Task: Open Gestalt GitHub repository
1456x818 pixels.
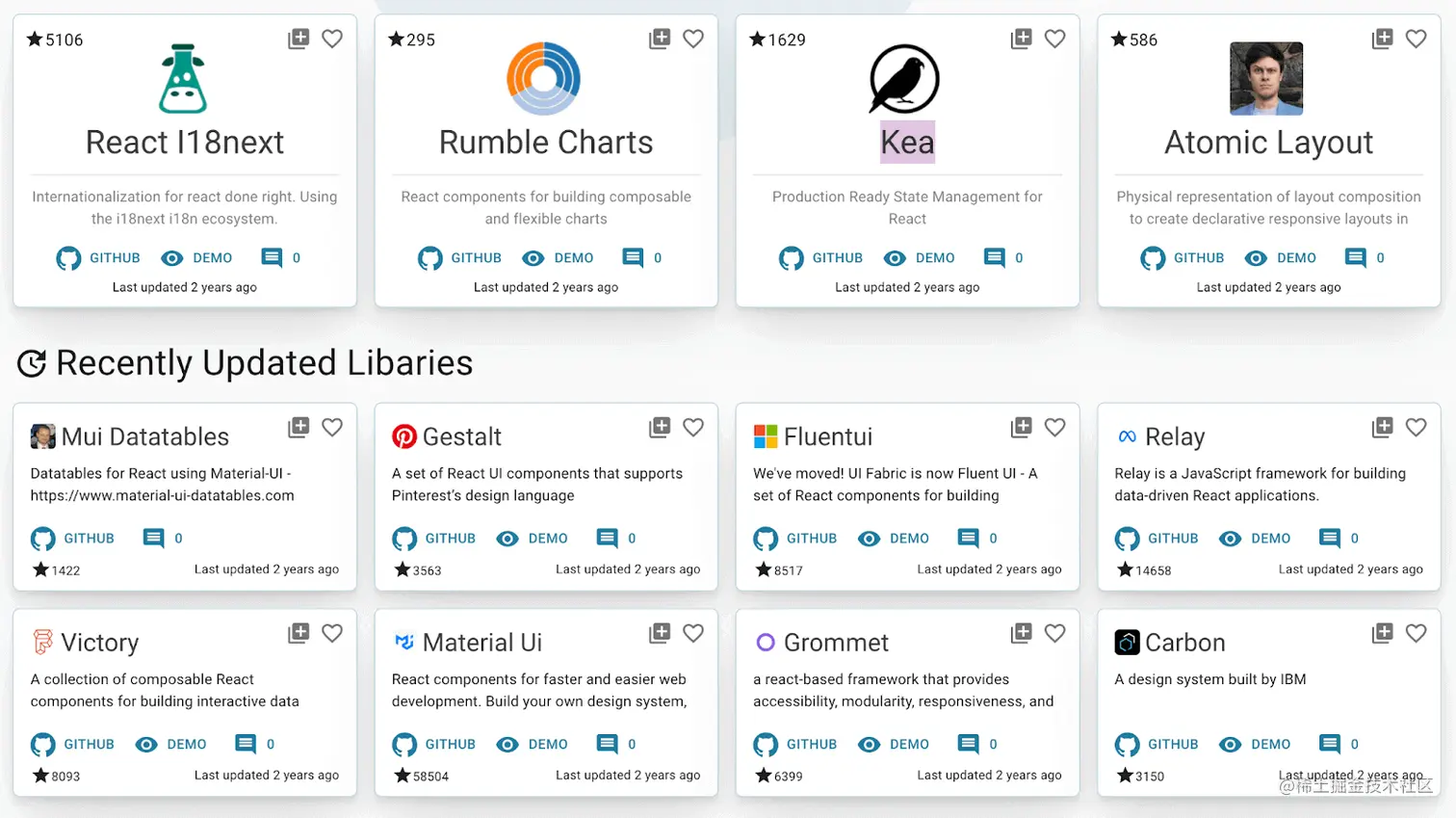Action: pos(433,539)
